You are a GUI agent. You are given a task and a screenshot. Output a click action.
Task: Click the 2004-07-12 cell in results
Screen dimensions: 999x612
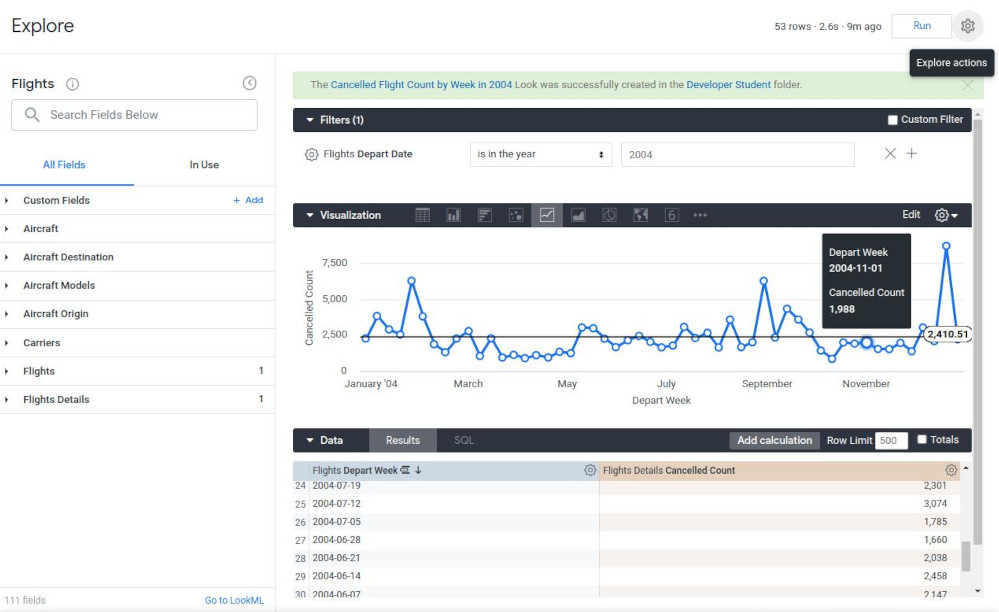coord(336,504)
